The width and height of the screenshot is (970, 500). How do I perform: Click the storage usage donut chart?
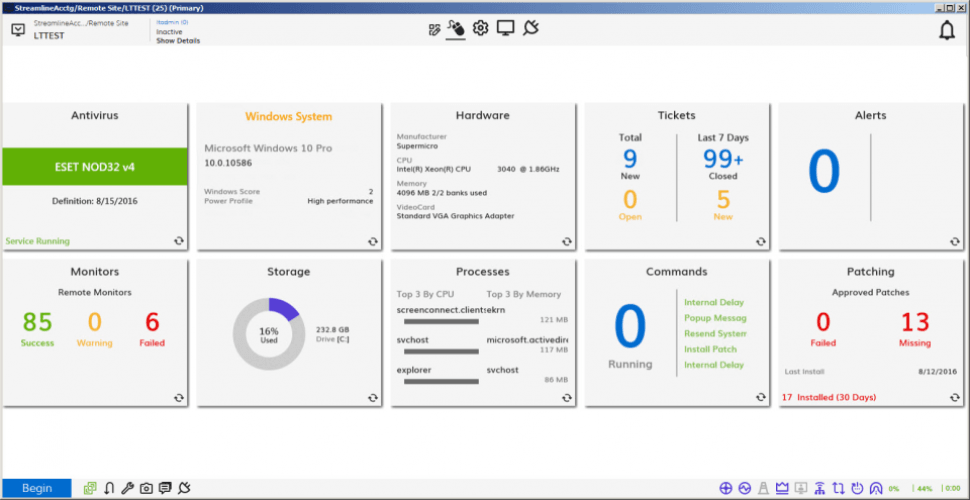tap(269, 334)
